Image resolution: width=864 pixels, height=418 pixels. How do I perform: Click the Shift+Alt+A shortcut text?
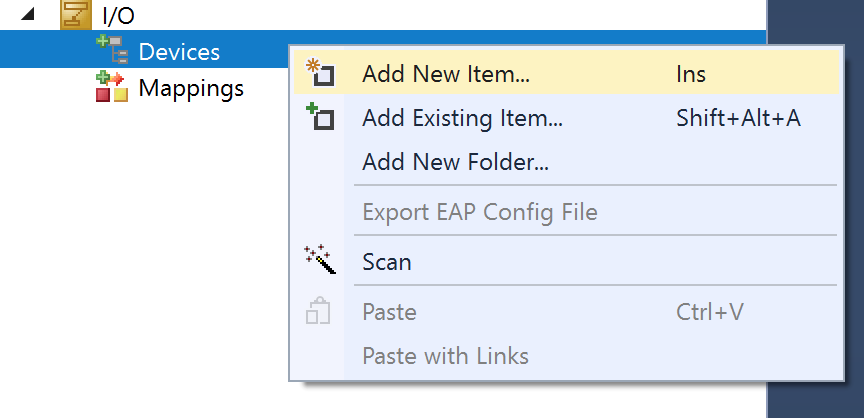coord(738,118)
